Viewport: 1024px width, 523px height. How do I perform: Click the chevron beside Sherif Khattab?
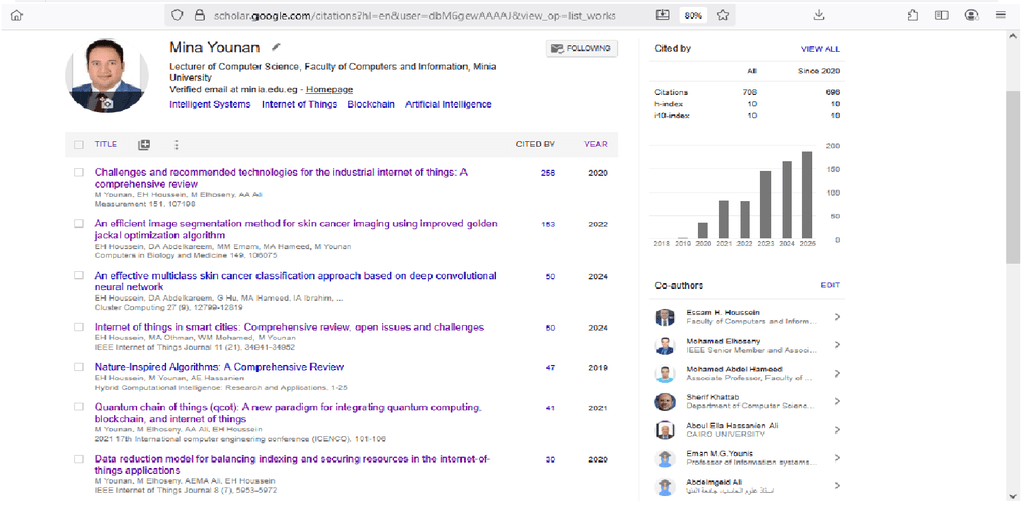pos(837,402)
